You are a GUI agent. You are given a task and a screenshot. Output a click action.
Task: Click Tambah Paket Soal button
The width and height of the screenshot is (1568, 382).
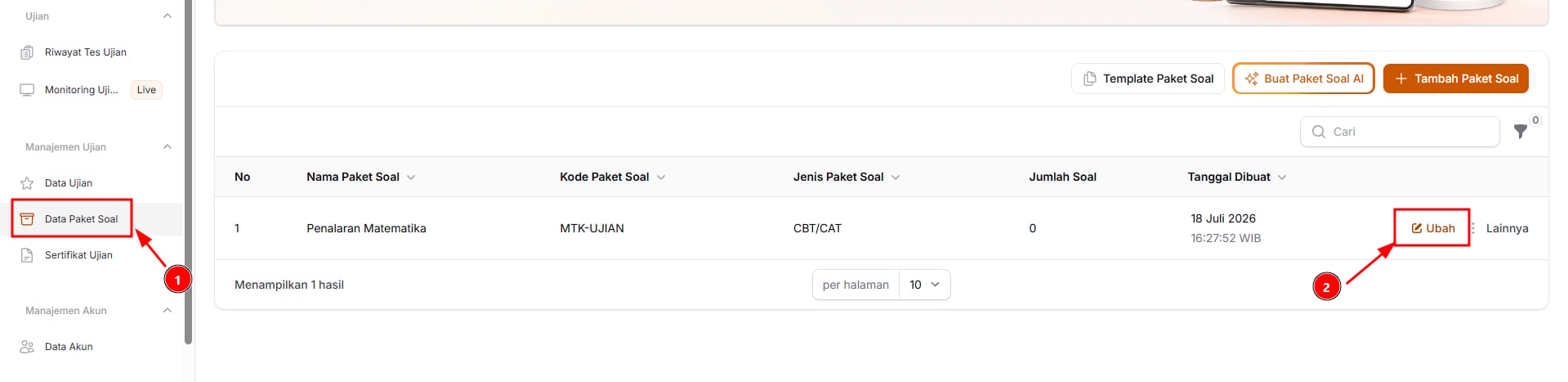[x=1456, y=79]
